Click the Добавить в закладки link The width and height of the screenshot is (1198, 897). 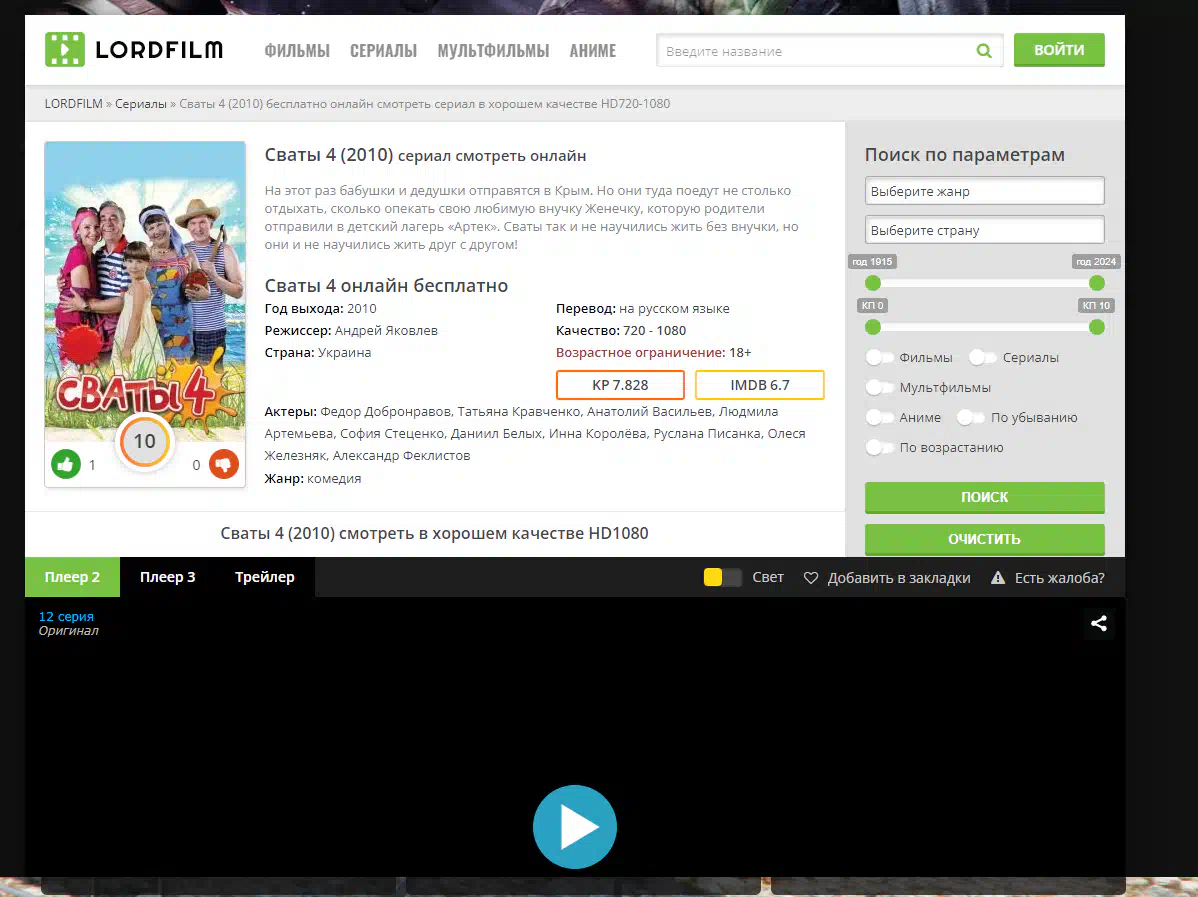click(x=898, y=578)
